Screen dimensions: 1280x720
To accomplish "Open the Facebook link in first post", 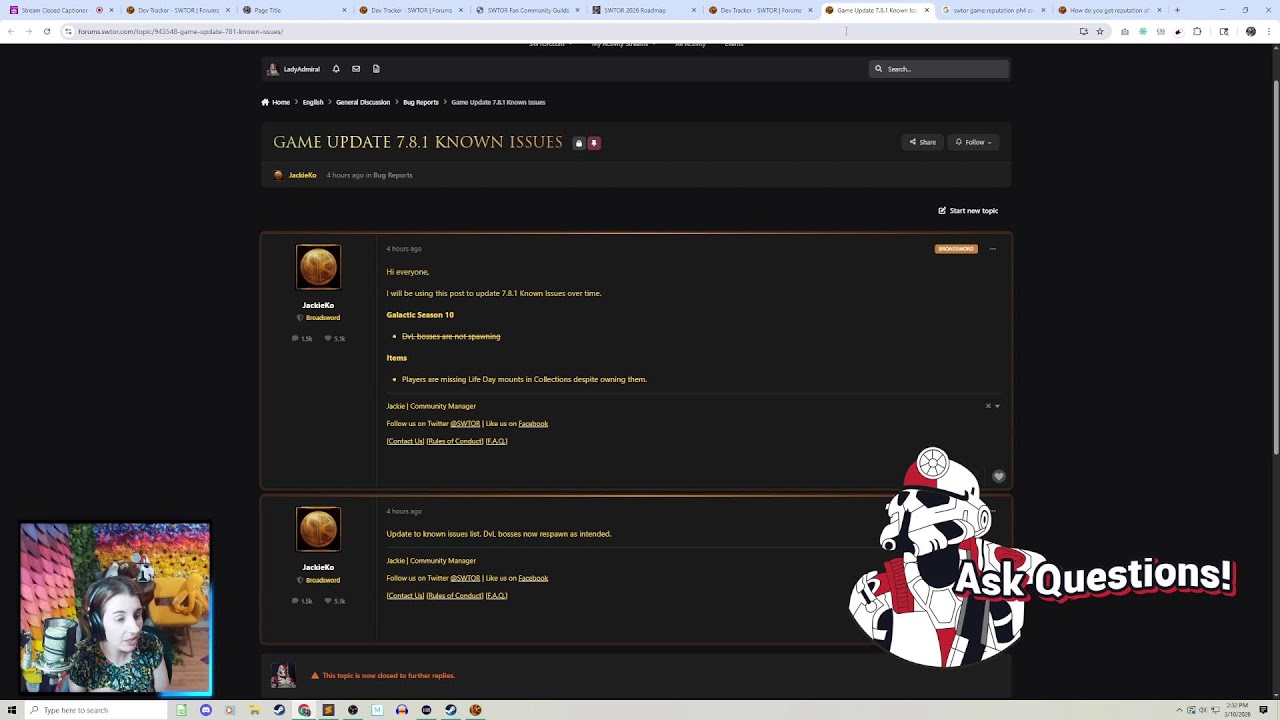I will (533, 424).
